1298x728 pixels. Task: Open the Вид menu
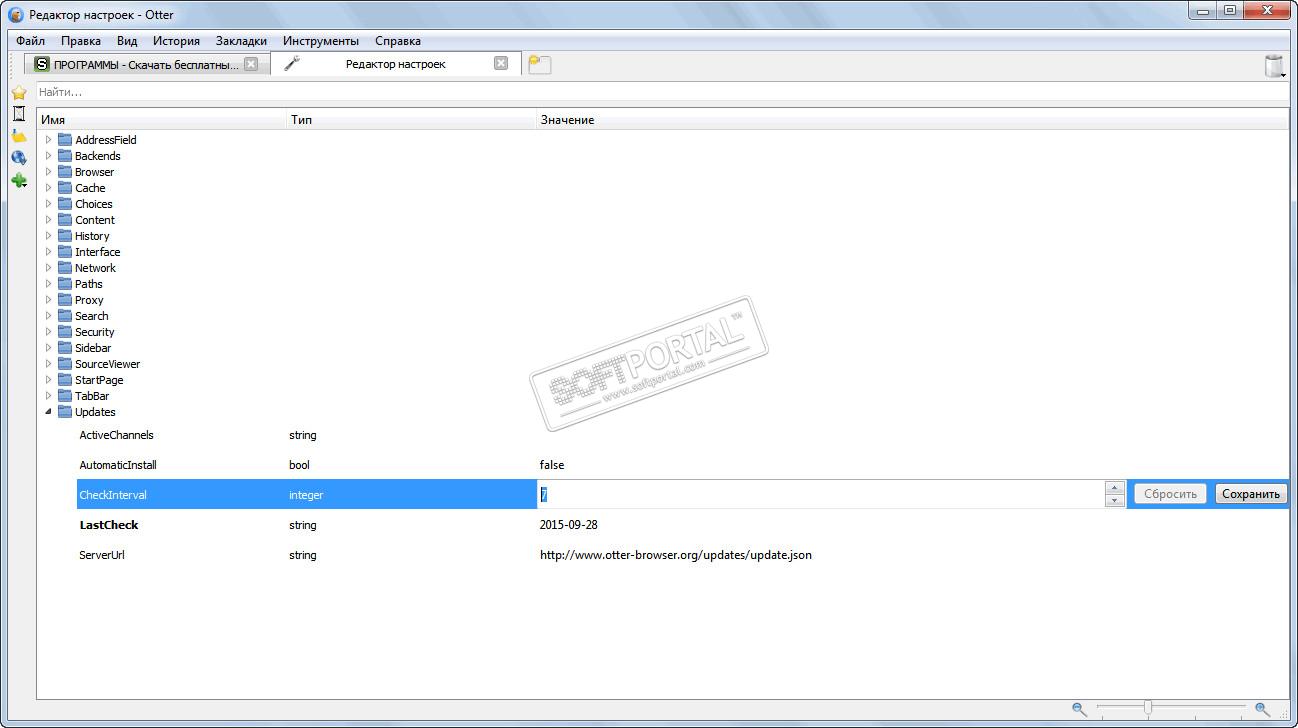[x=127, y=41]
